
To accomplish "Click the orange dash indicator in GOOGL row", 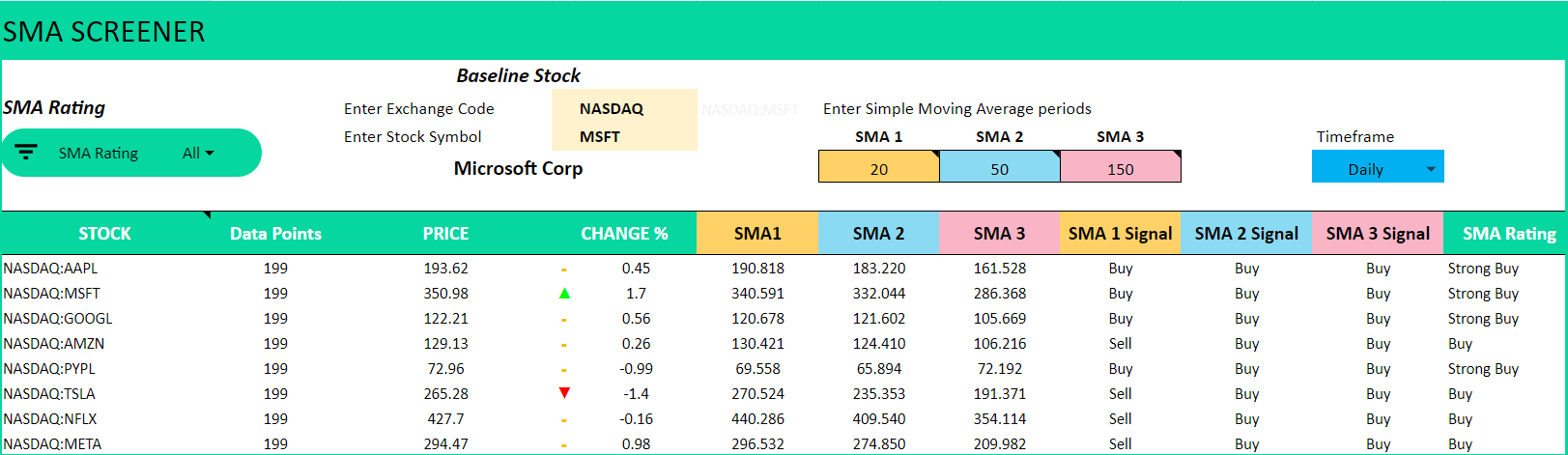I will tap(564, 320).
